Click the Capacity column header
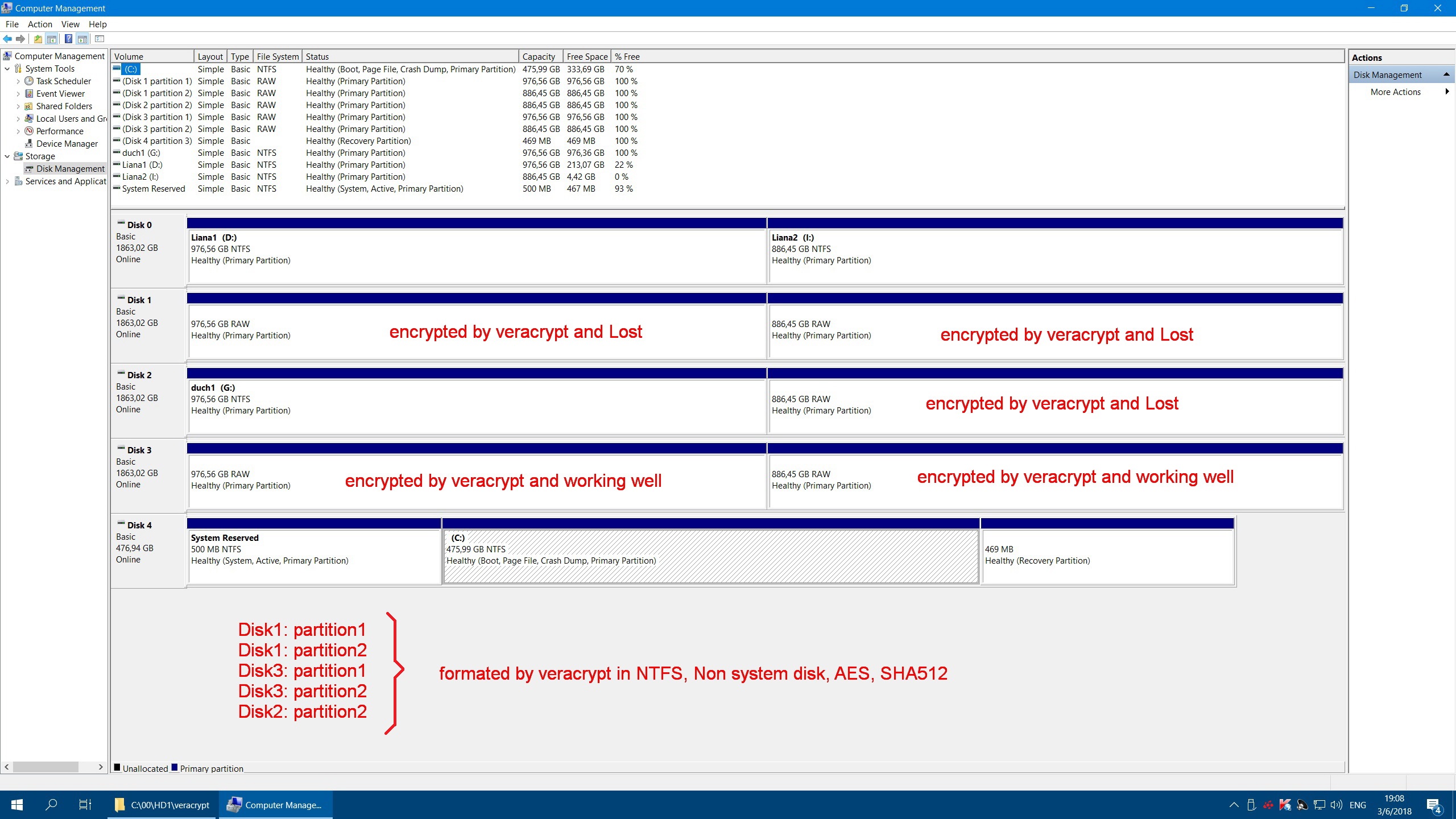Image resolution: width=1456 pixels, height=819 pixels. [538, 57]
